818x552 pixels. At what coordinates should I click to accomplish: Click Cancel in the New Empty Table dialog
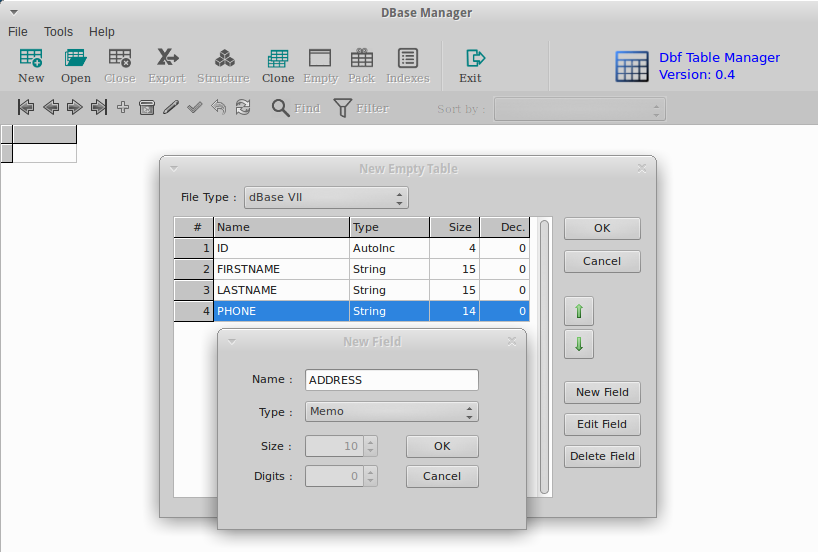(x=602, y=261)
